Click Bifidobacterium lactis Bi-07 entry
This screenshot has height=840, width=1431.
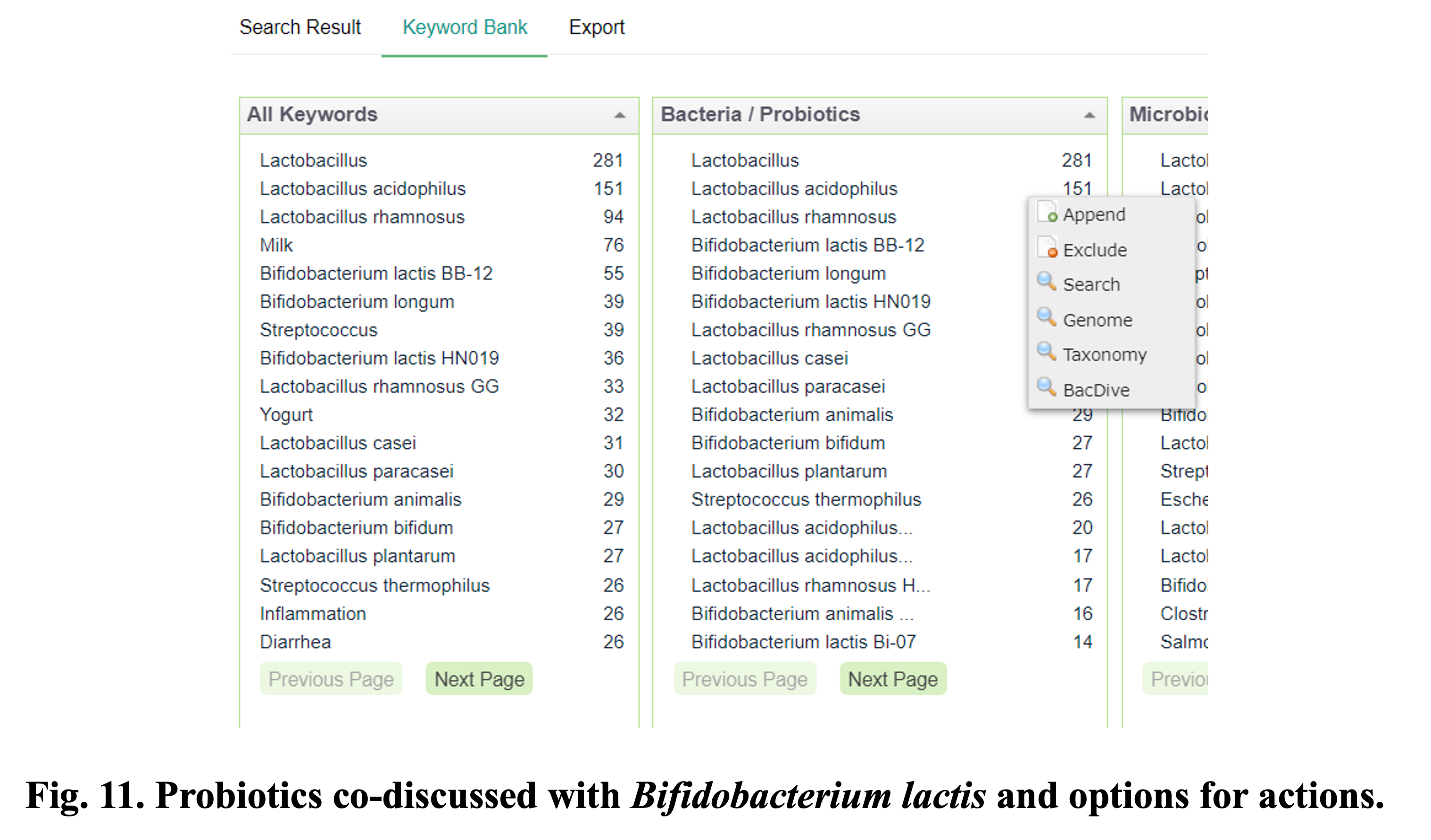[803, 642]
